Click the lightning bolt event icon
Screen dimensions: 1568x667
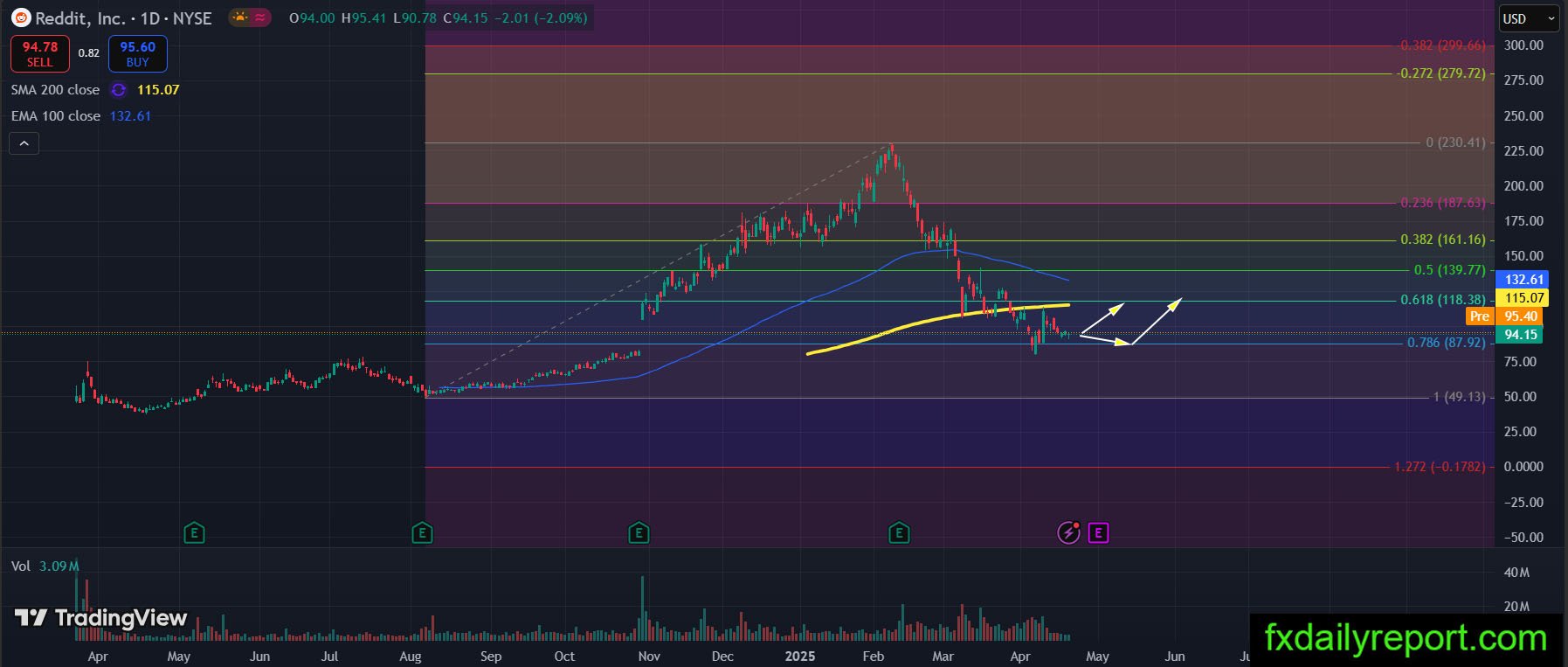1068,532
